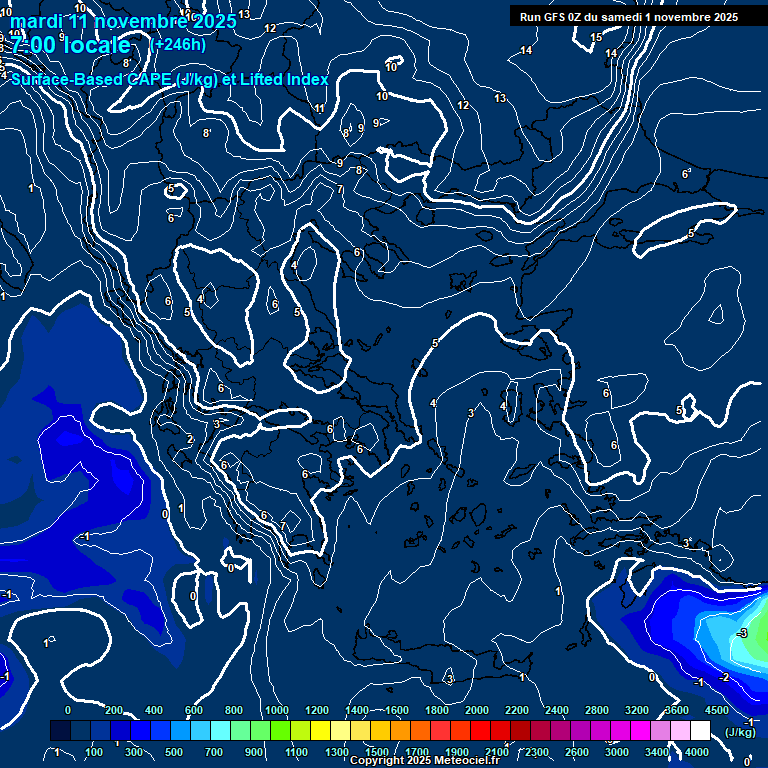Image resolution: width=768 pixels, height=768 pixels.
Task: Click the '4000' legend value
Action: [696, 752]
